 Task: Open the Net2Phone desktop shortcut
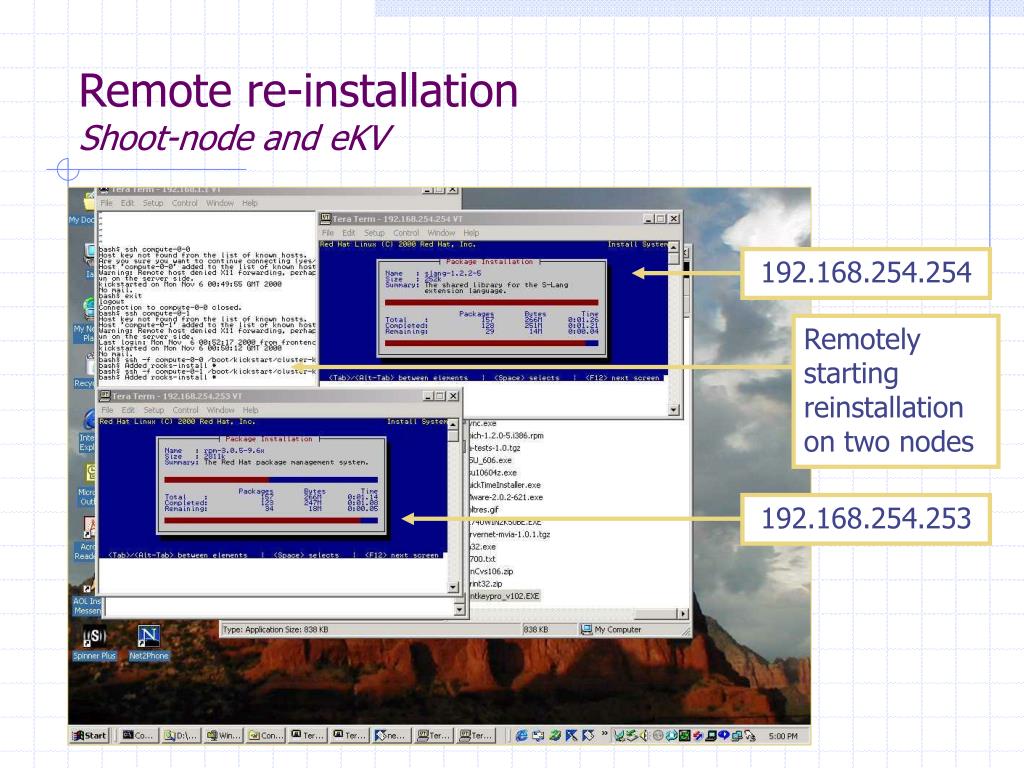coord(149,642)
